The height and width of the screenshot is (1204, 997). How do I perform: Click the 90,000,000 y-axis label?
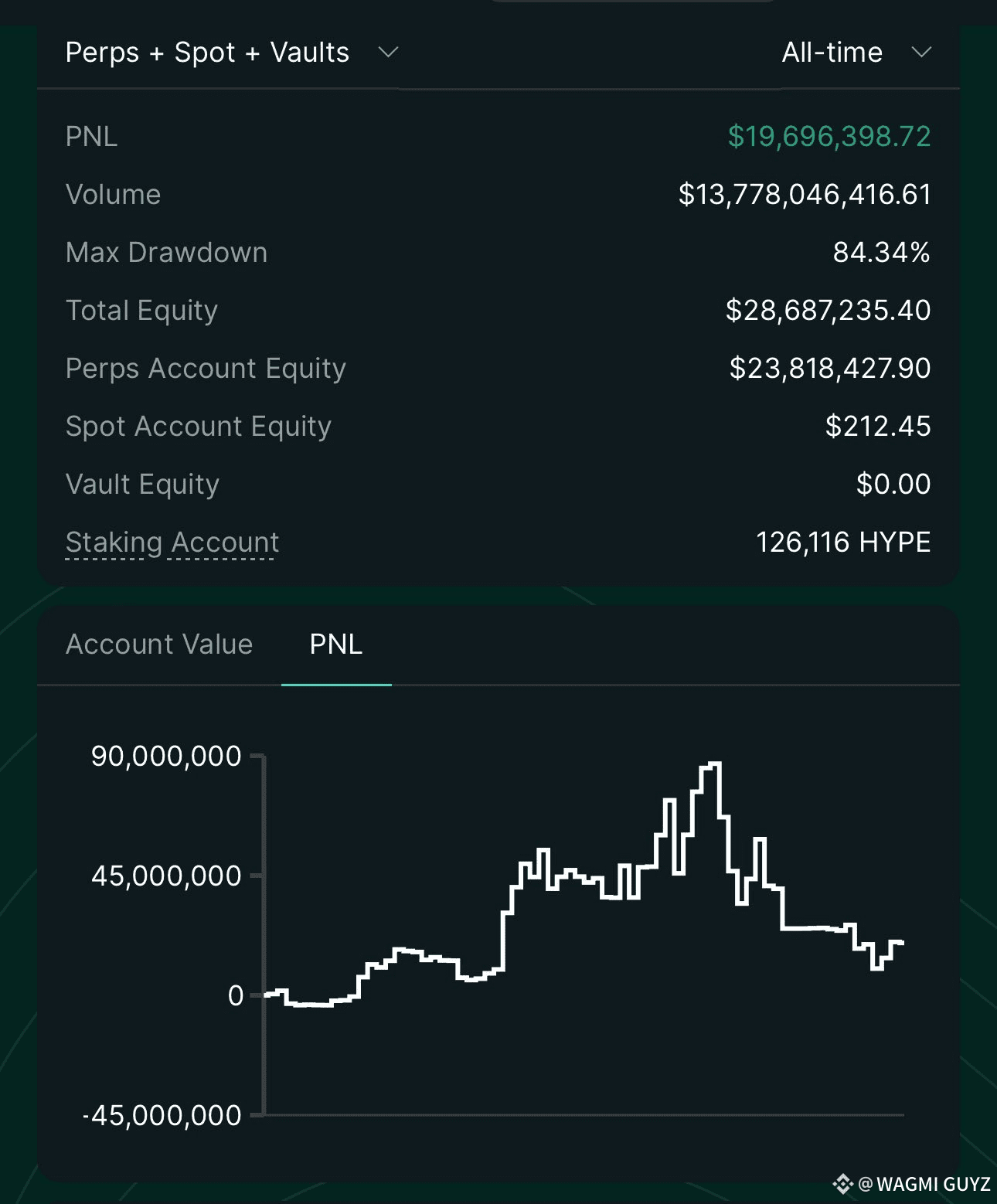point(166,756)
